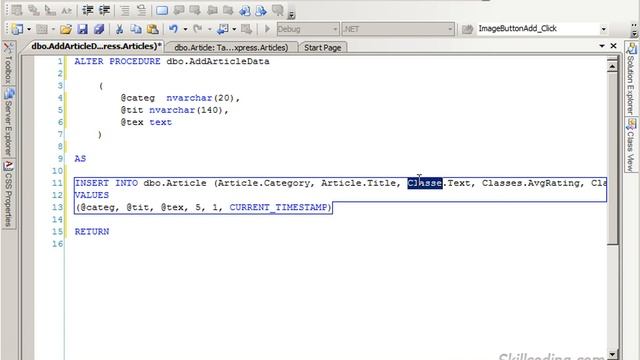The width and height of the screenshot is (640, 360).
Task: Open the active documents list arrow
Action: coord(602,46)
